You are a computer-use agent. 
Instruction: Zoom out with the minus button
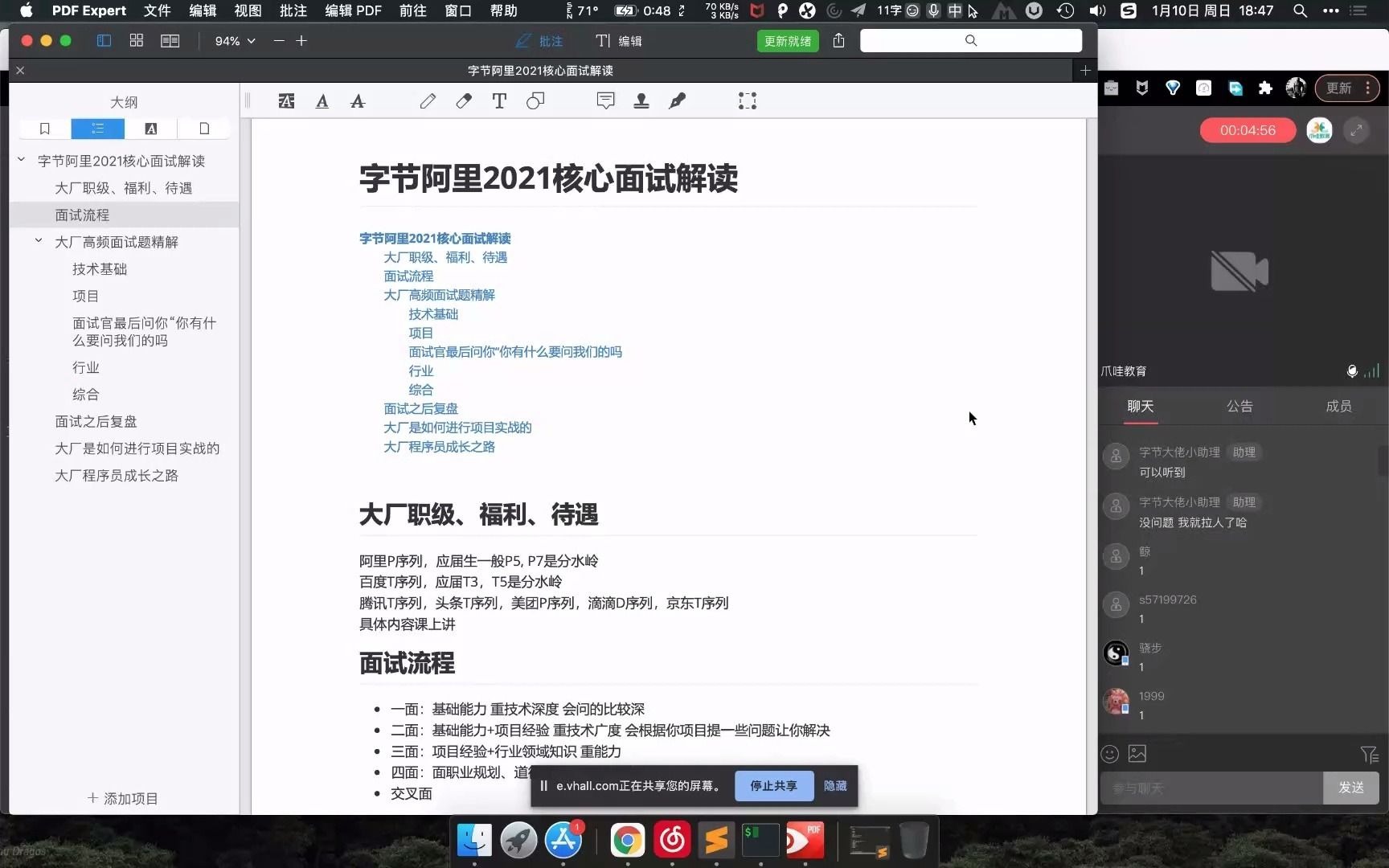279,41
